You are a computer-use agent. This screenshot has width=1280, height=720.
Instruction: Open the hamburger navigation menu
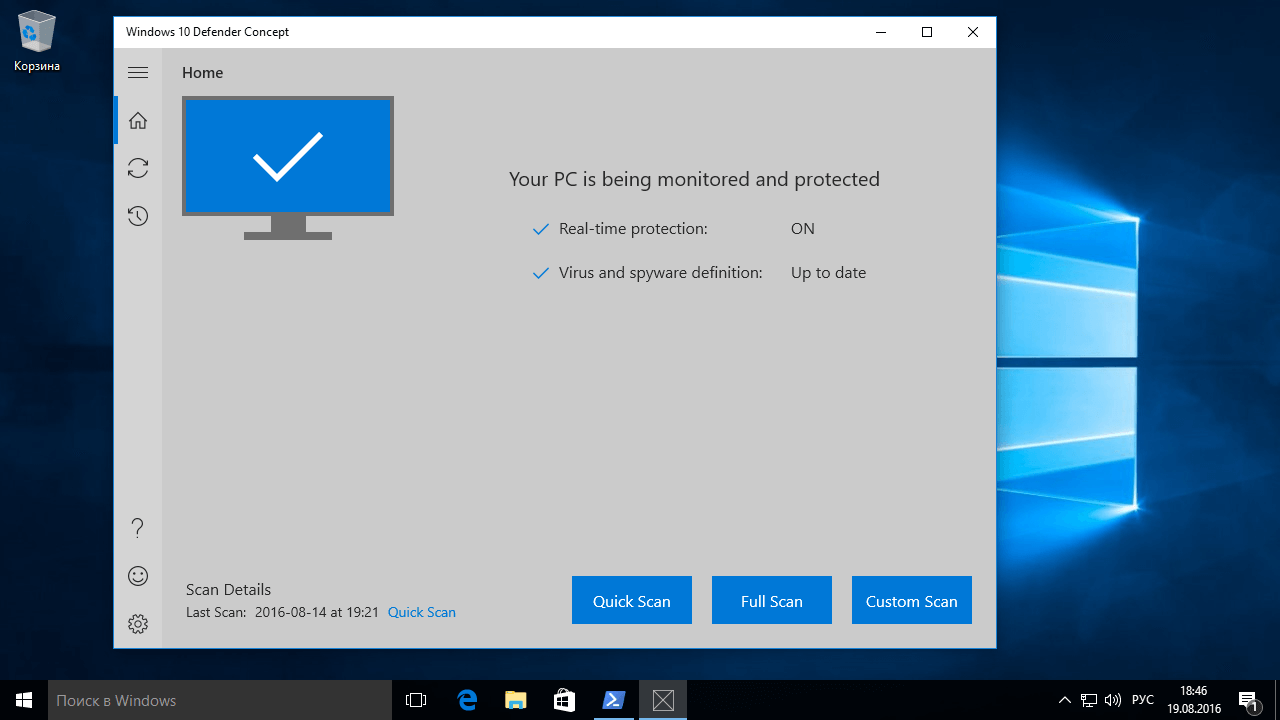point(138,72)
